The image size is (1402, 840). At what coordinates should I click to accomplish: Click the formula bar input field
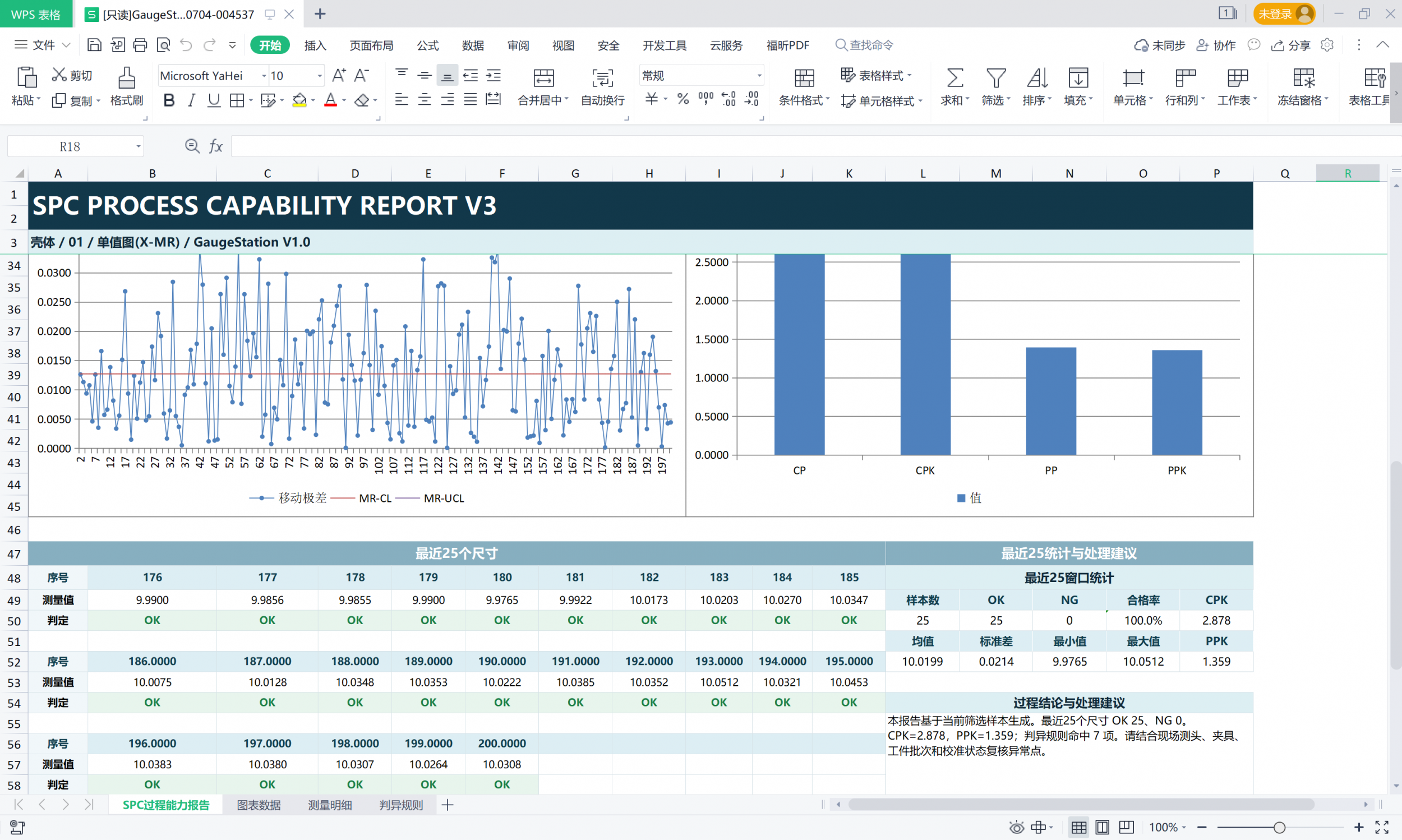coord(815,146)
